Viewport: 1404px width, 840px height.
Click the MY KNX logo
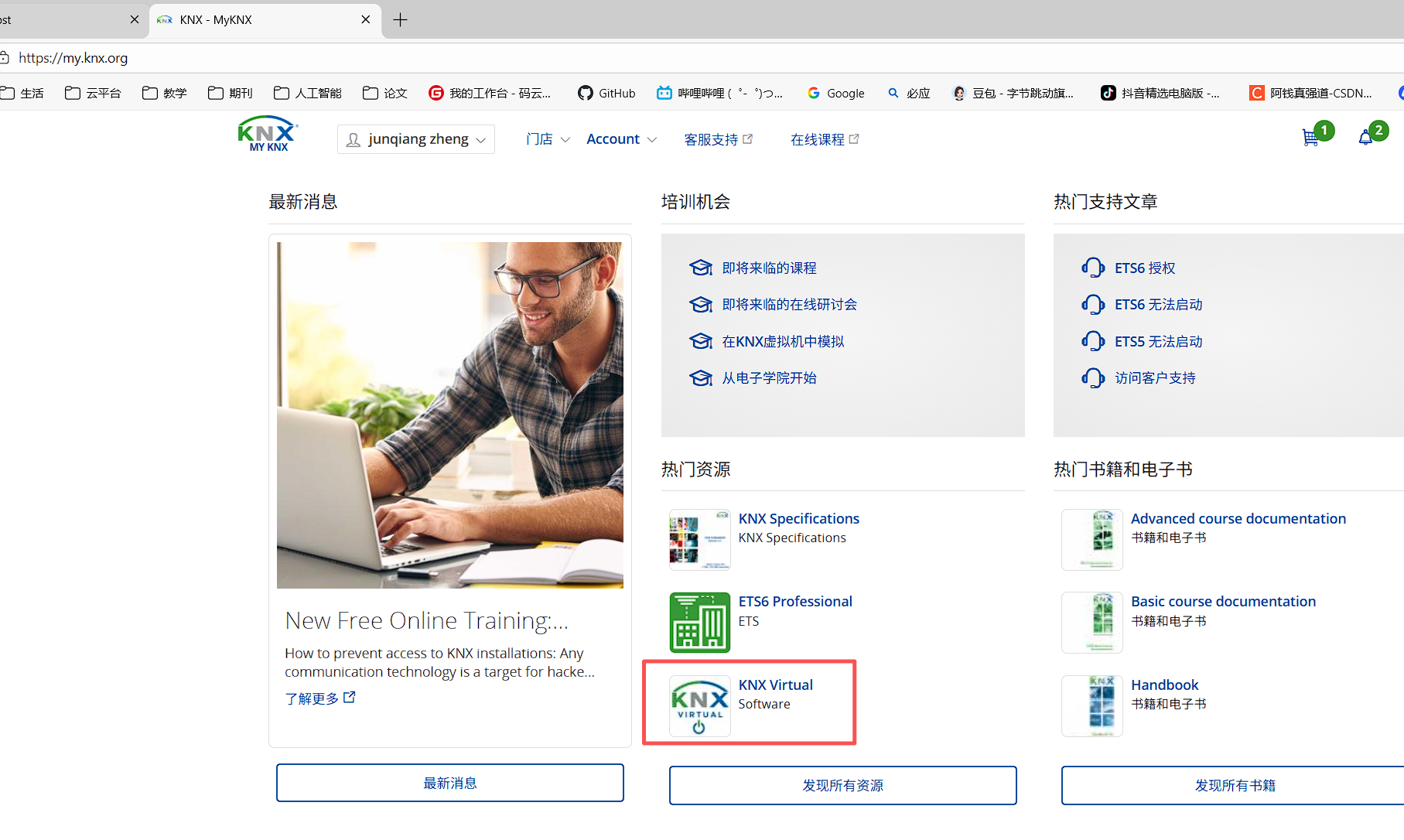click(268, 134)
